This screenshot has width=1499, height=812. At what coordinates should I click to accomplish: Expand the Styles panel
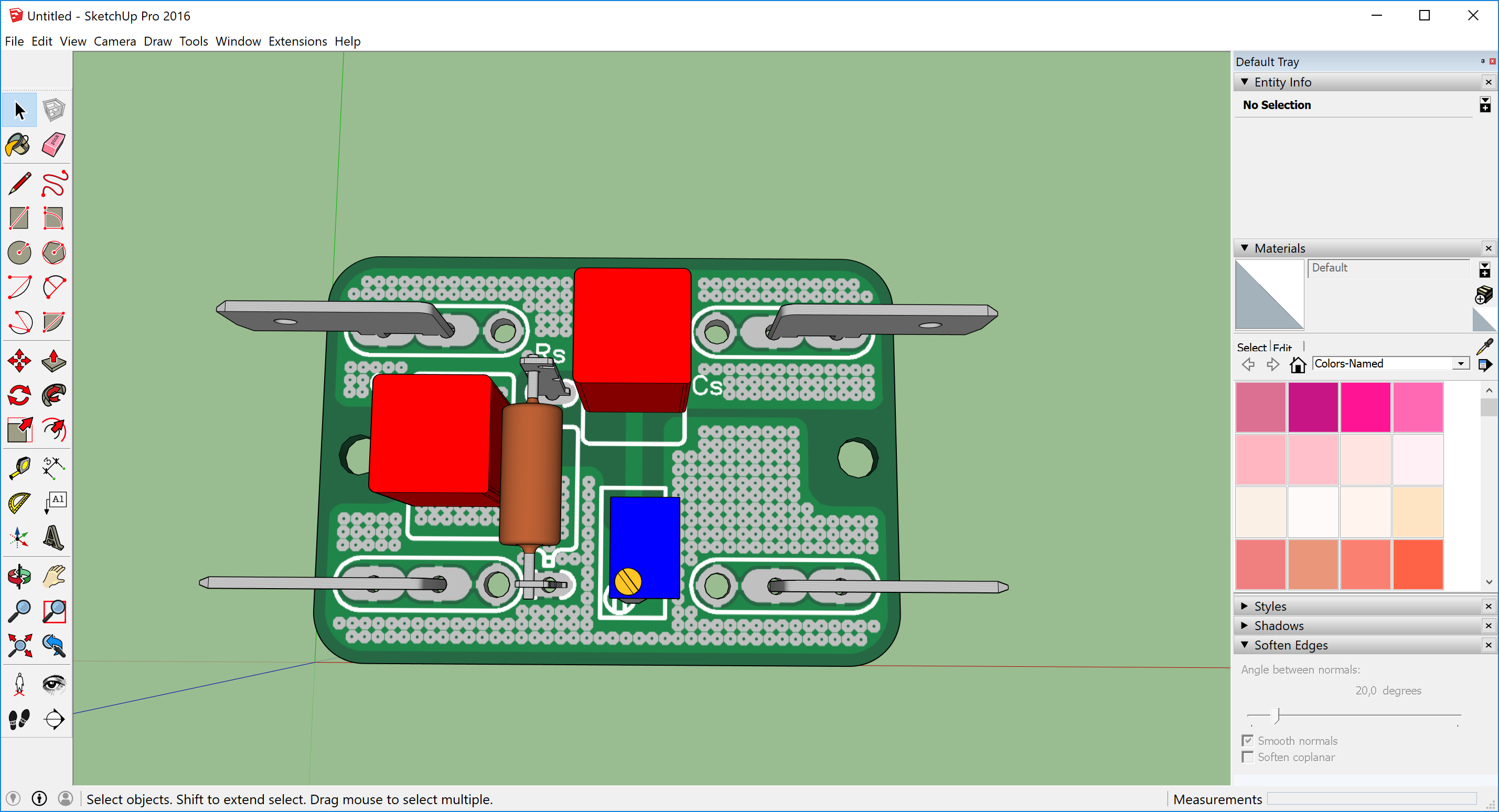click(1244, 605)
